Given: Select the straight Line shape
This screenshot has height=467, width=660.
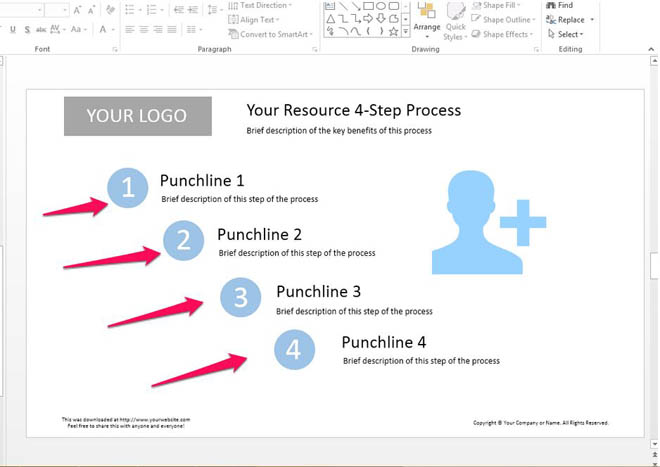Looking at the screenshot, I should [x=343, y=6].
